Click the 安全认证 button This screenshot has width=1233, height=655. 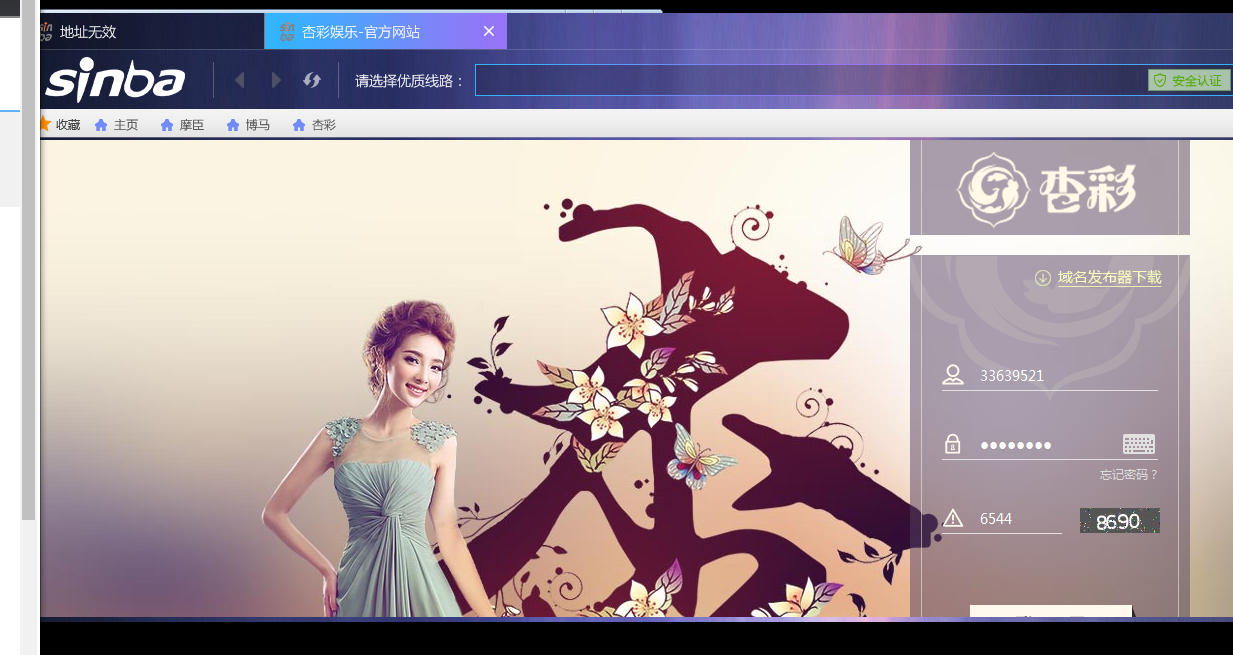[1189, 80]
